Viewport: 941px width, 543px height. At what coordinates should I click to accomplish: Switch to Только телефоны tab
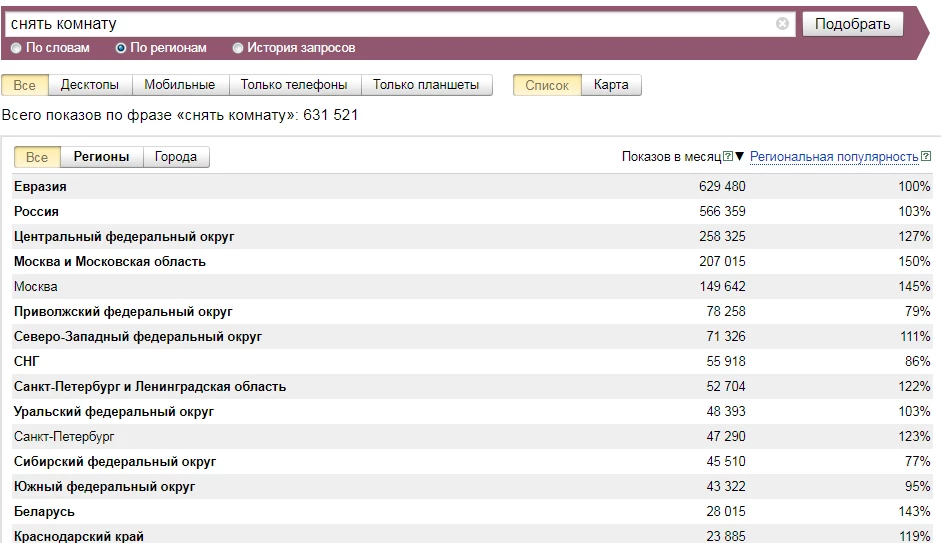click(x=294, y=85)
